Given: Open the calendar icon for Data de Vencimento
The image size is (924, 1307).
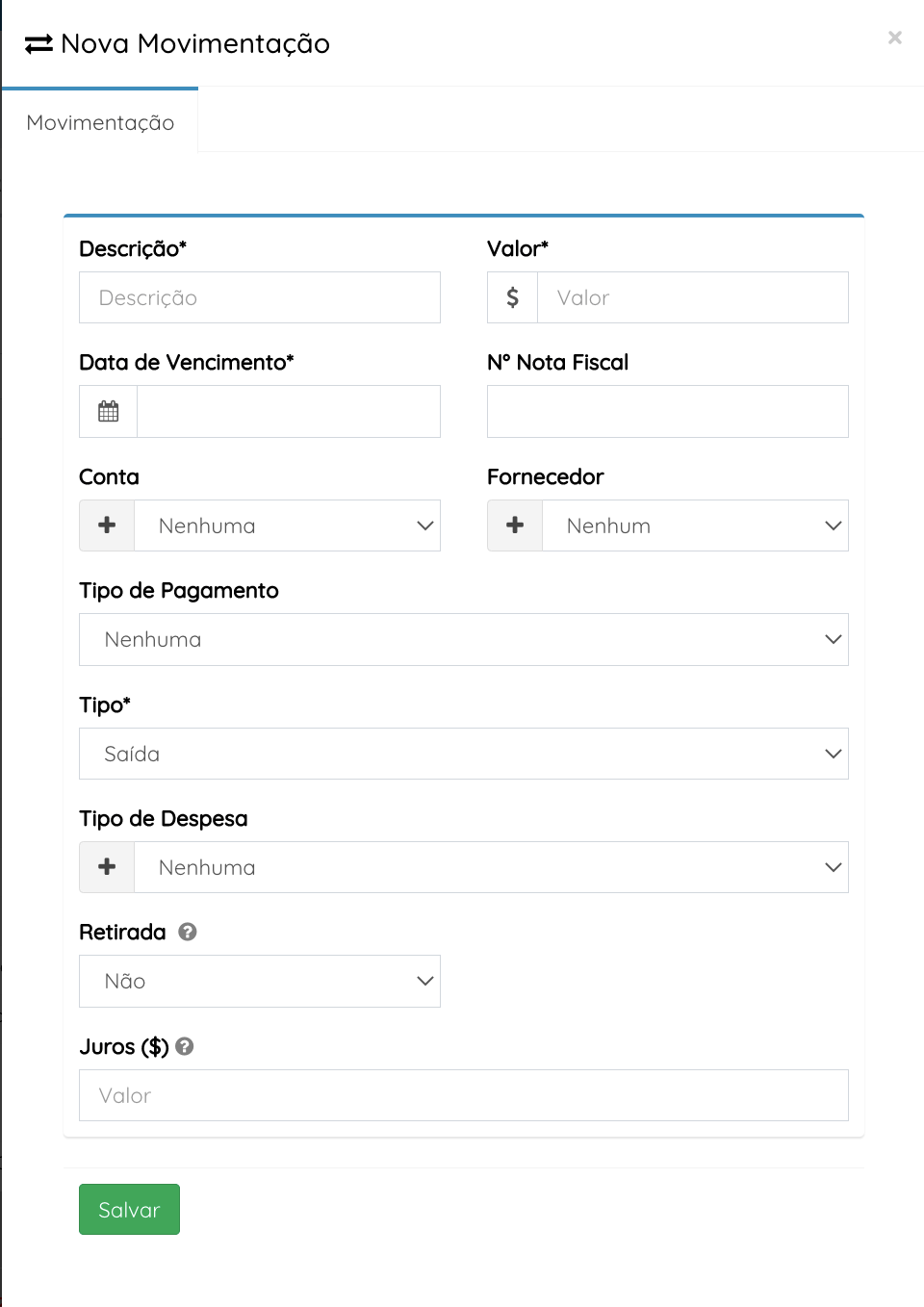Looking at the screenshot, I should pyautogui.click(x=109, y=412).
